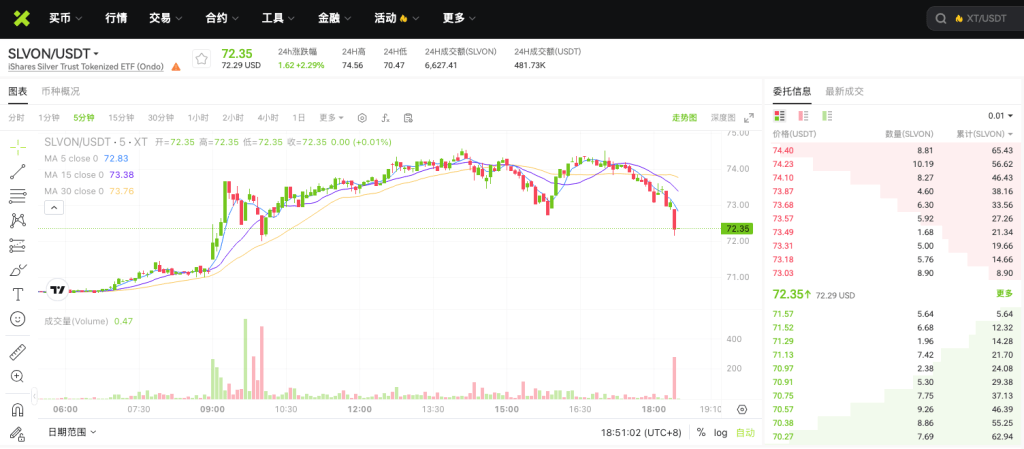Click the 72.35 price axis label
The height and width of the screenshot is (449, 1024).
click(737, 228)
